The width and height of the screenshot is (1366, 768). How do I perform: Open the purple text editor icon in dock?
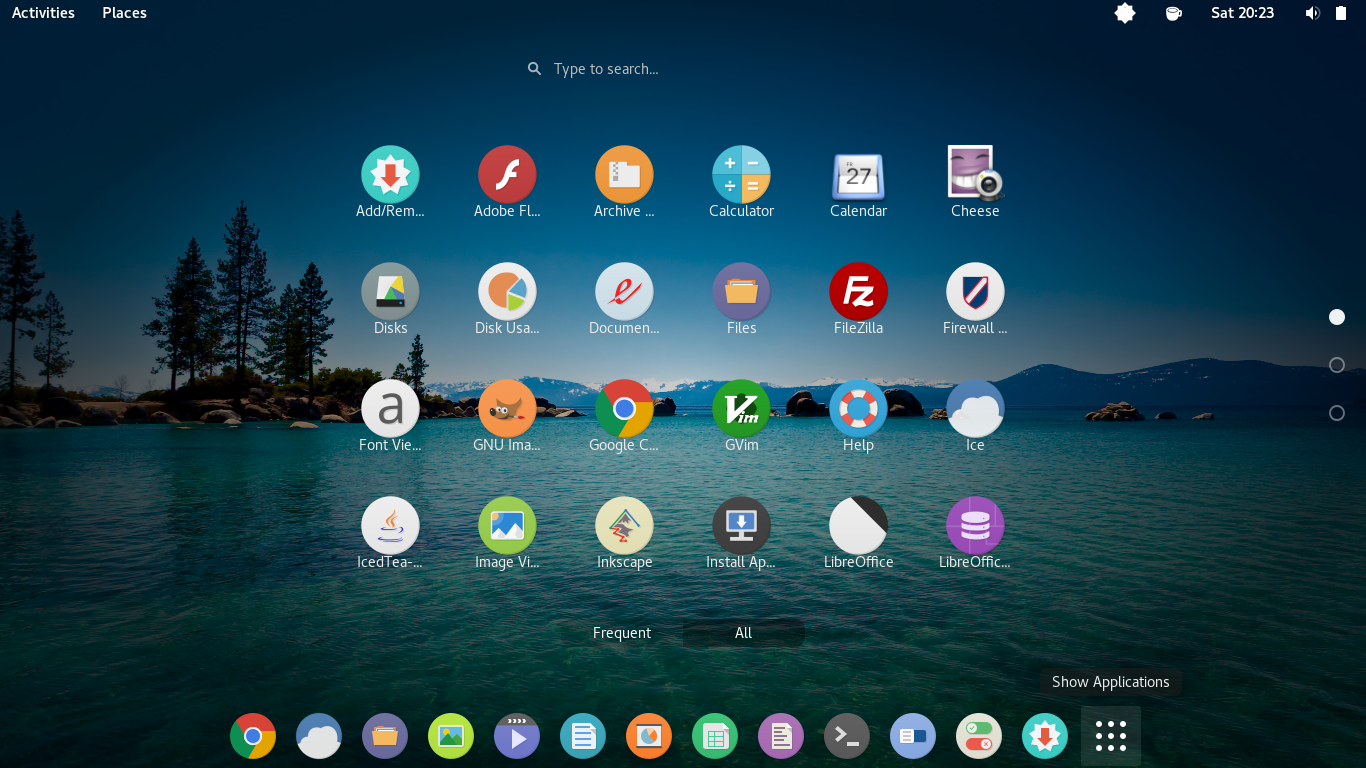pyautogui.click(x=781, y=737)
